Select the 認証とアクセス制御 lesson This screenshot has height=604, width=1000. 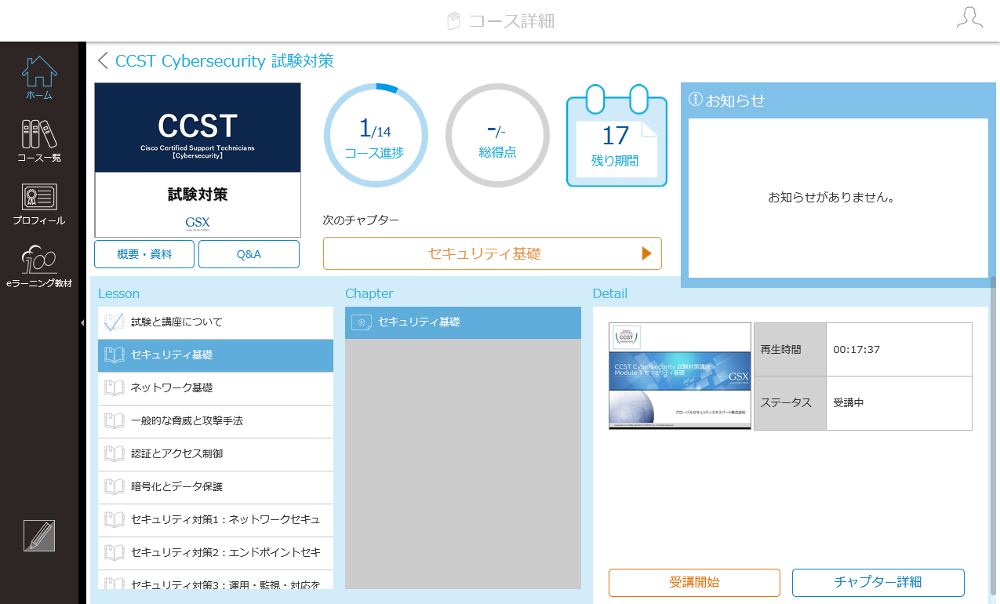216,453
